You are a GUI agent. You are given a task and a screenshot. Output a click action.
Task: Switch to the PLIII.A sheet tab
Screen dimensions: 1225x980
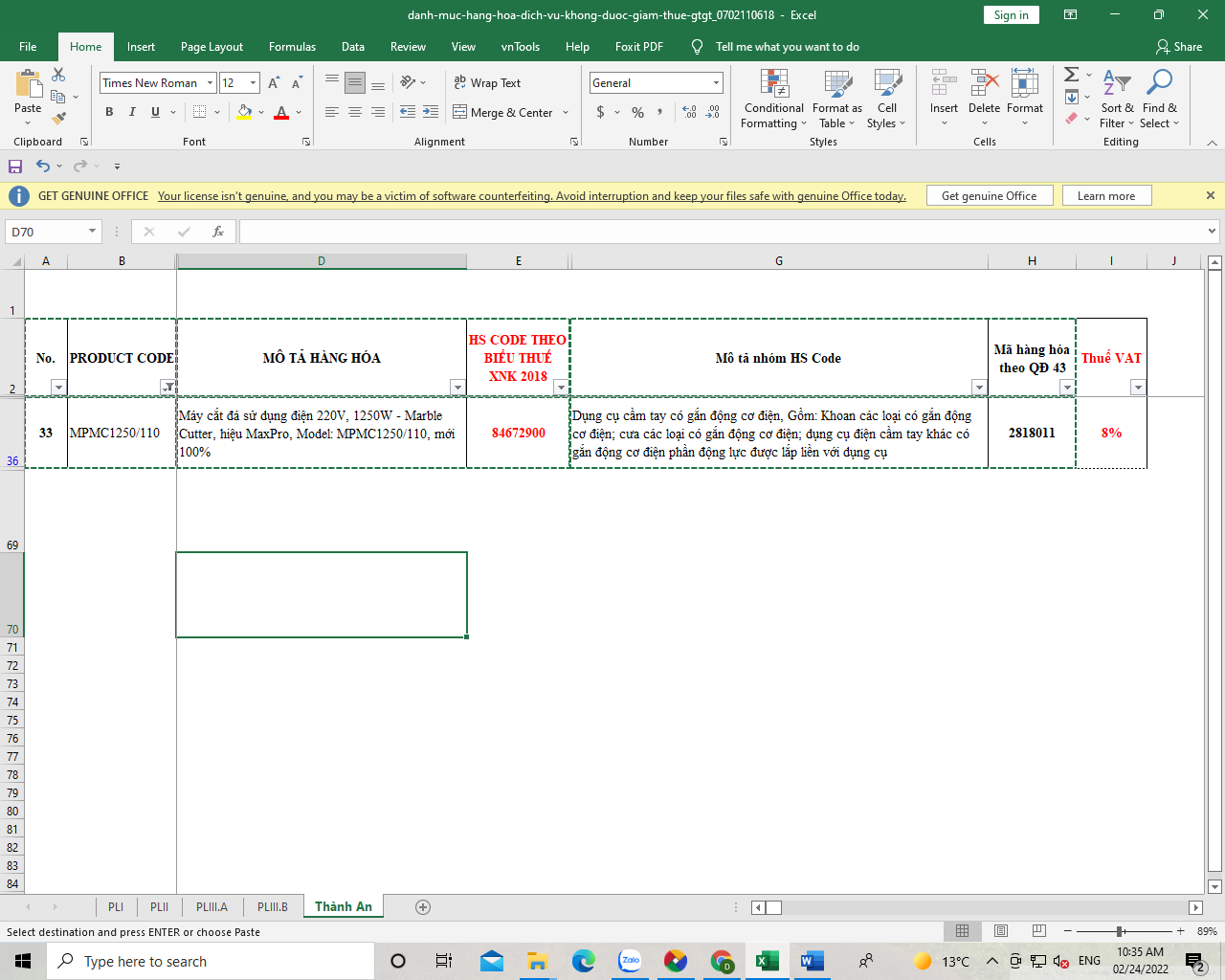[x=212, y=907]
